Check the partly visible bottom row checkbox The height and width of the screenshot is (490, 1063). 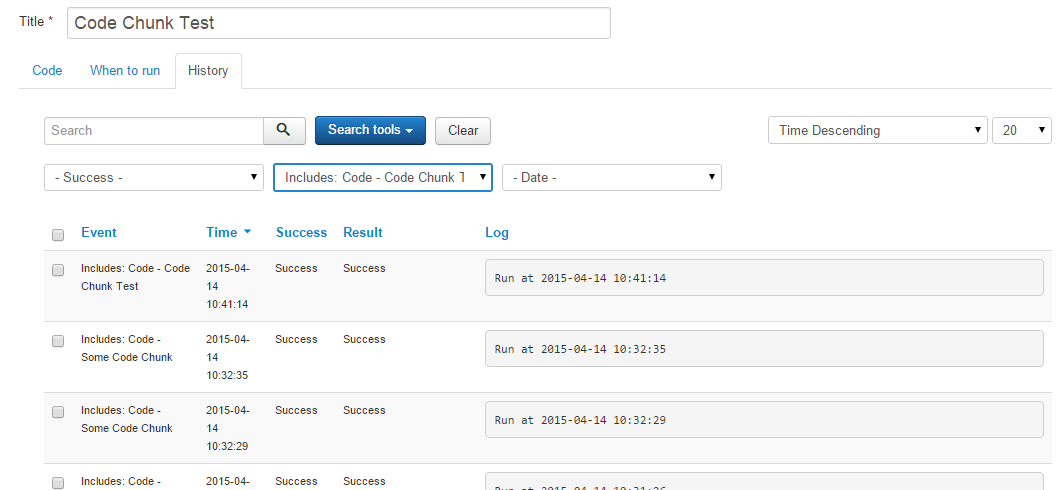(x=58, y=483)
